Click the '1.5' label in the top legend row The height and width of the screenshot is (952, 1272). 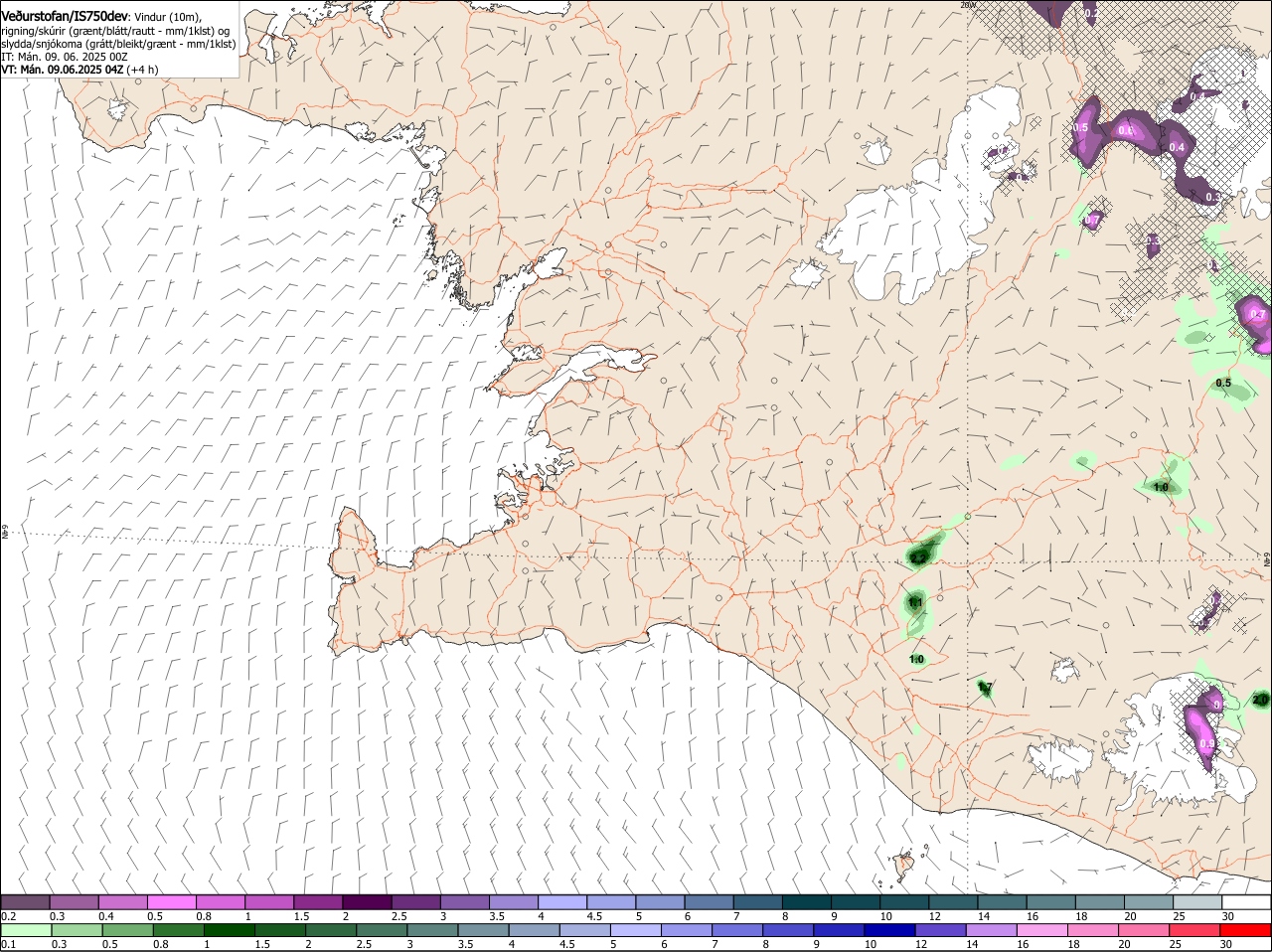click(x=302, y=915)
